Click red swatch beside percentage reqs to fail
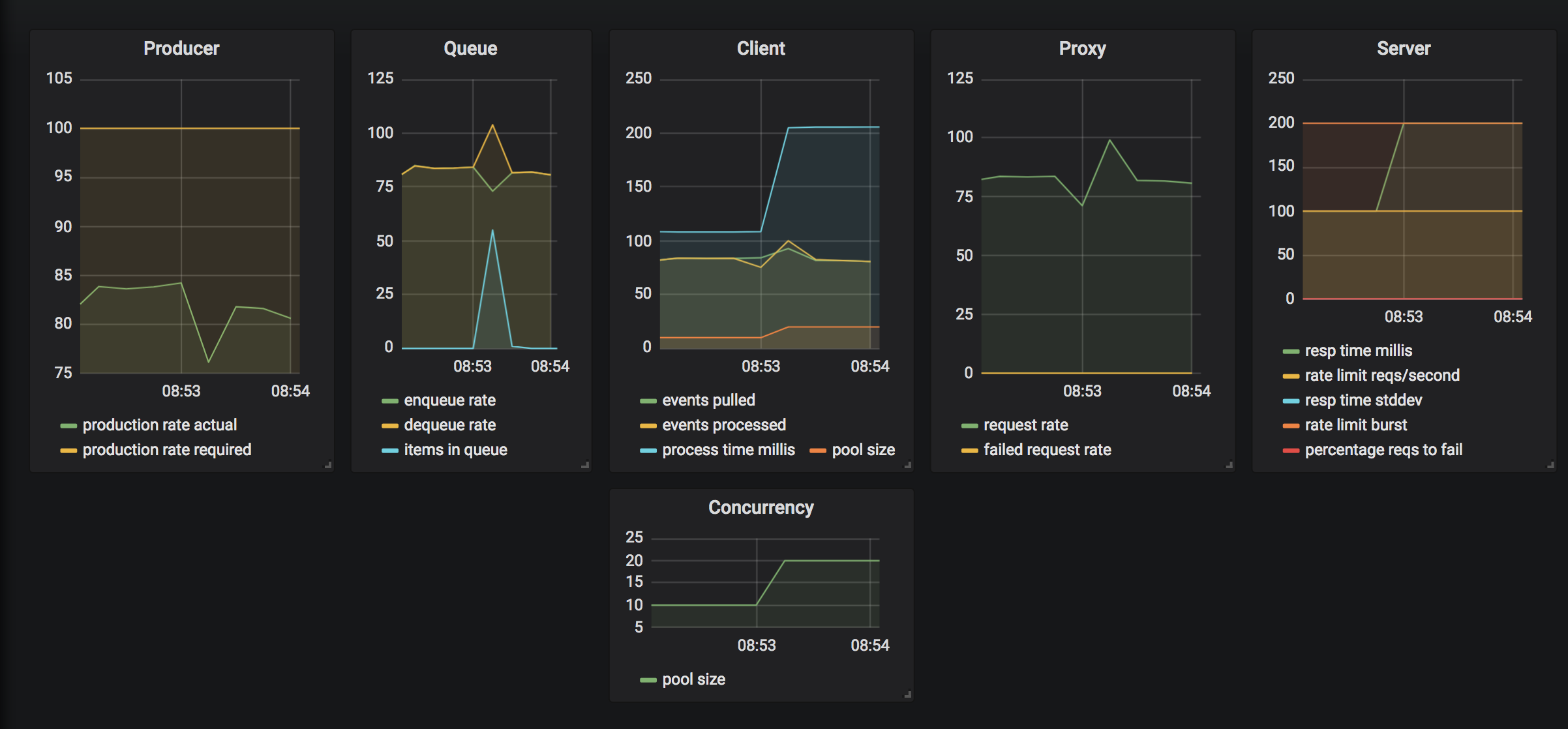Image resolution: width=1568 pixels, height=729 pixels. pos(1291,451)
